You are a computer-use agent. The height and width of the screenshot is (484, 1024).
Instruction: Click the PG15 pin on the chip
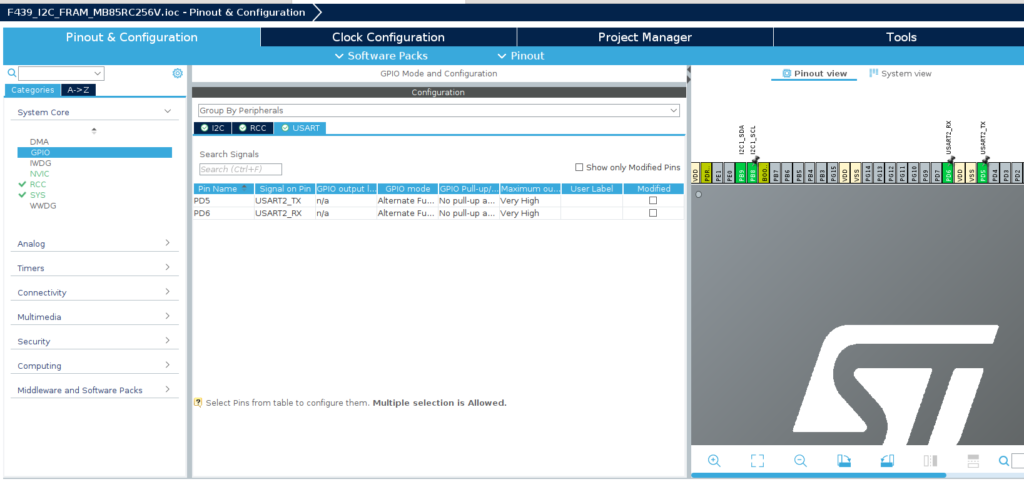point(833,173)
